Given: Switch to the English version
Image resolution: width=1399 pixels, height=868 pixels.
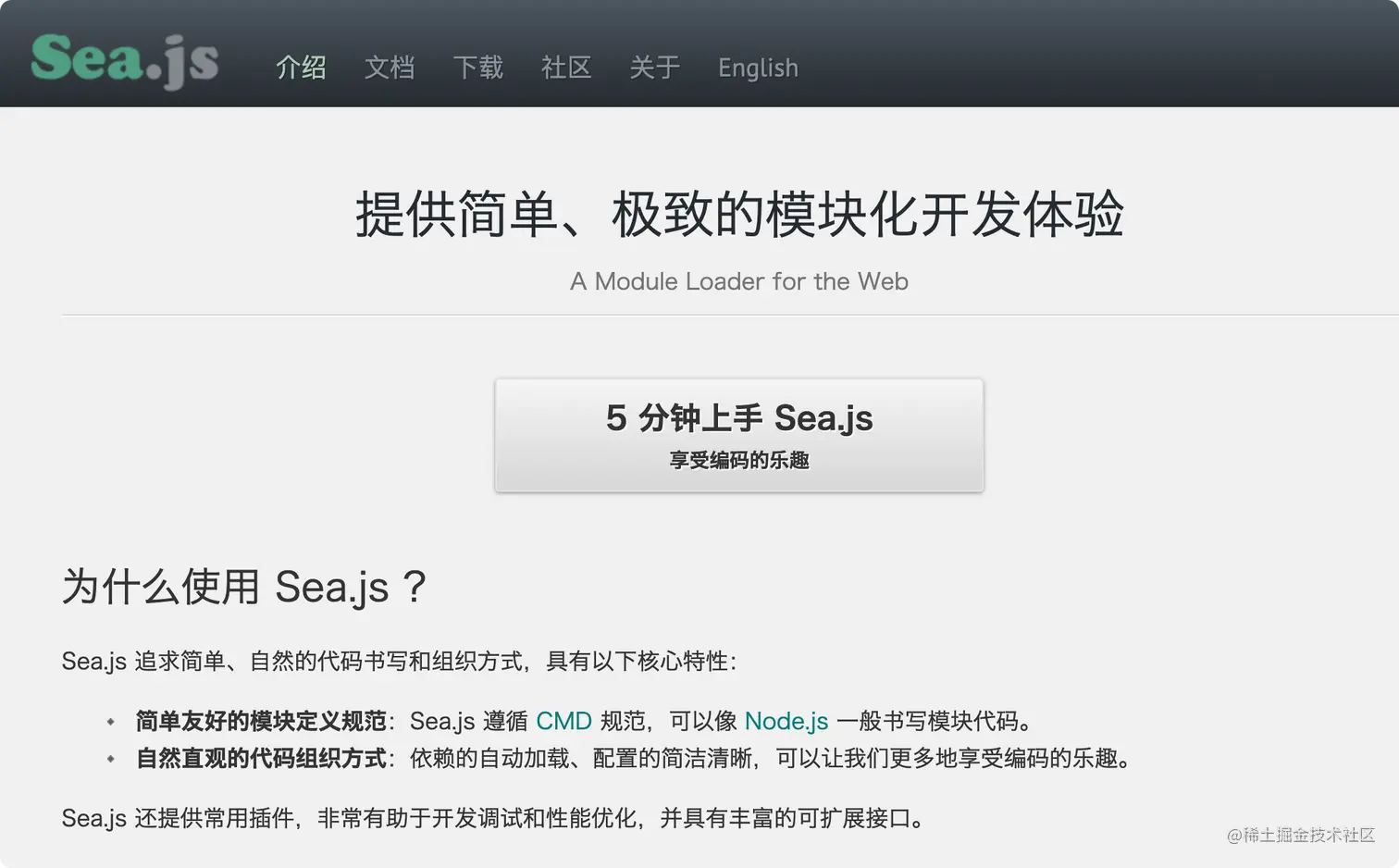Looking at the screenshot, I should coord(758,68).
